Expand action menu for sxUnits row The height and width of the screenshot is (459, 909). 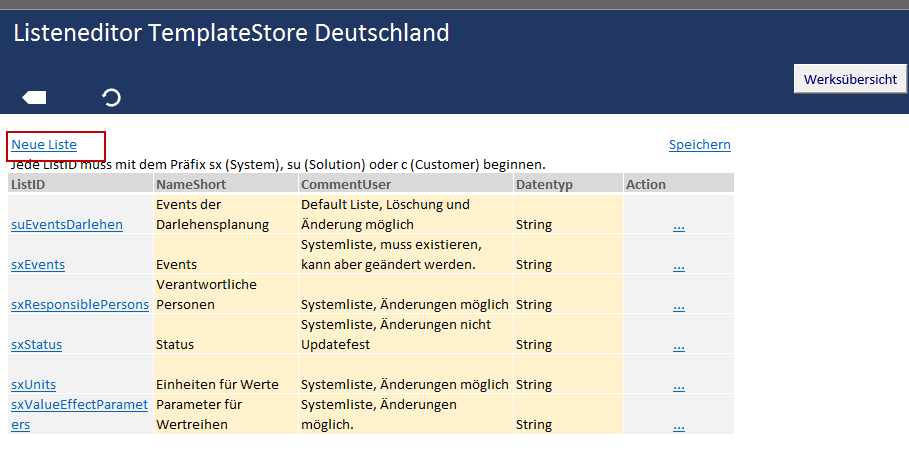point(678,385)
